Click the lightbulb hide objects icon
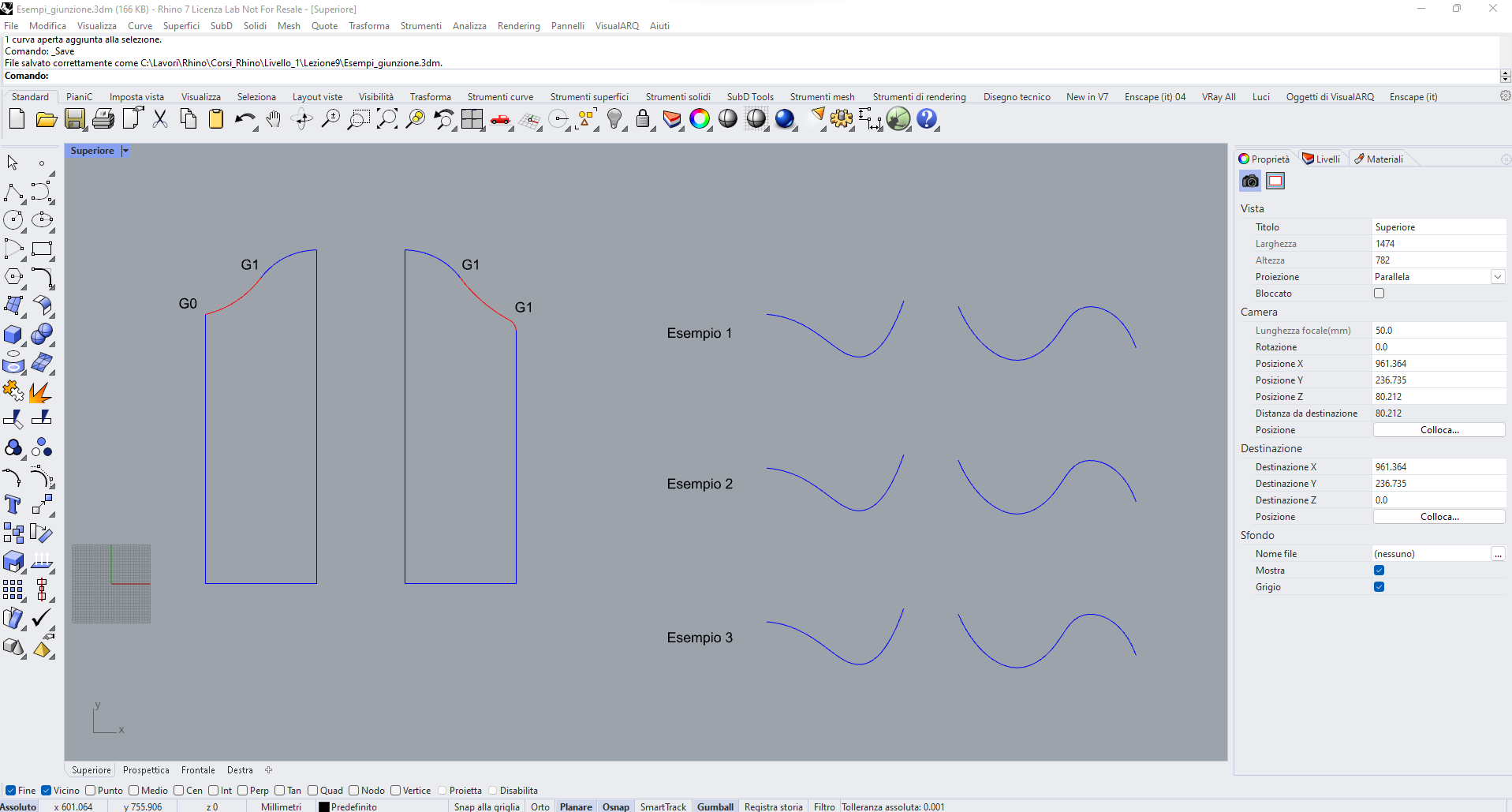 tap(614, 119)
